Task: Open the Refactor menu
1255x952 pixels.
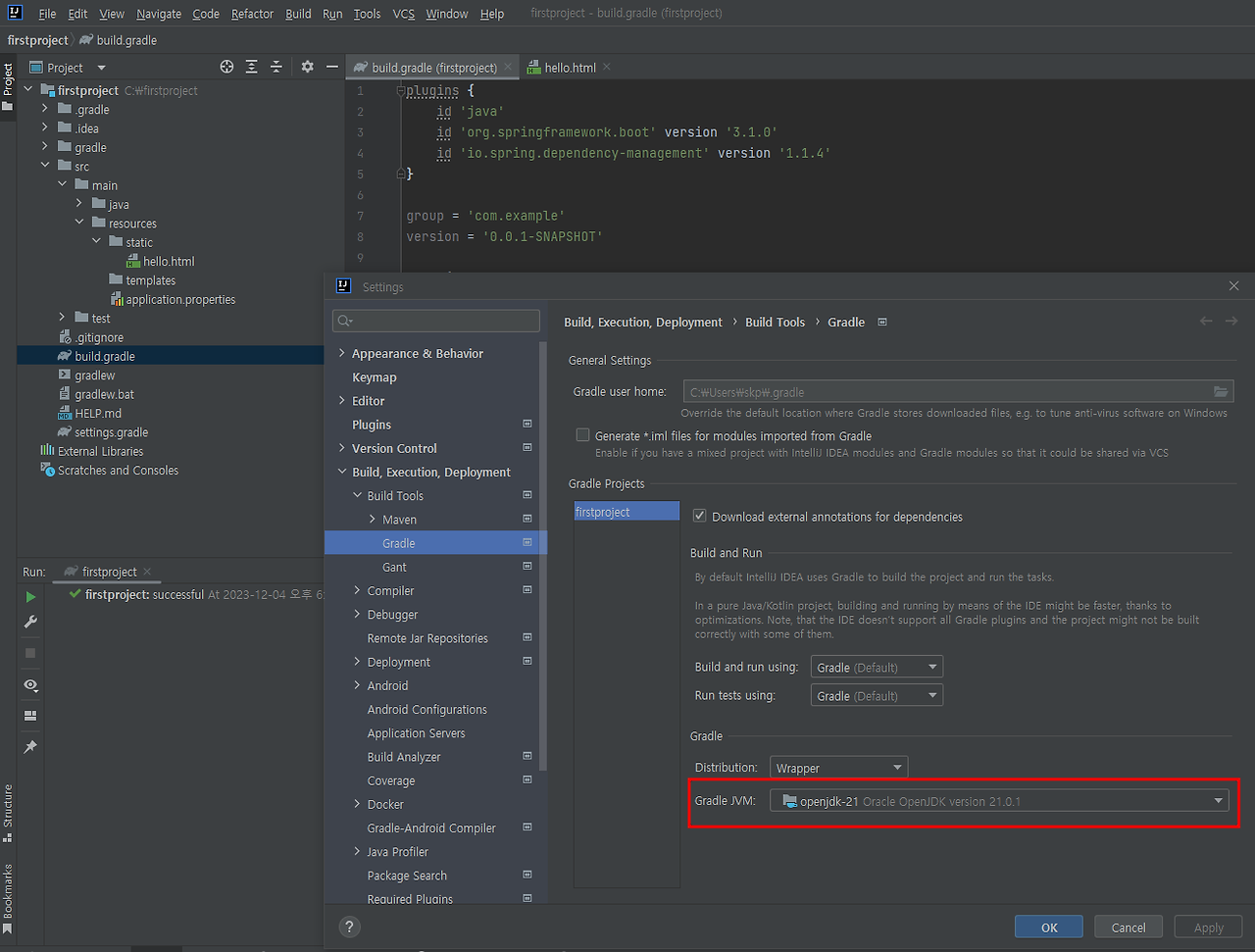Action: tap(252, 14)
